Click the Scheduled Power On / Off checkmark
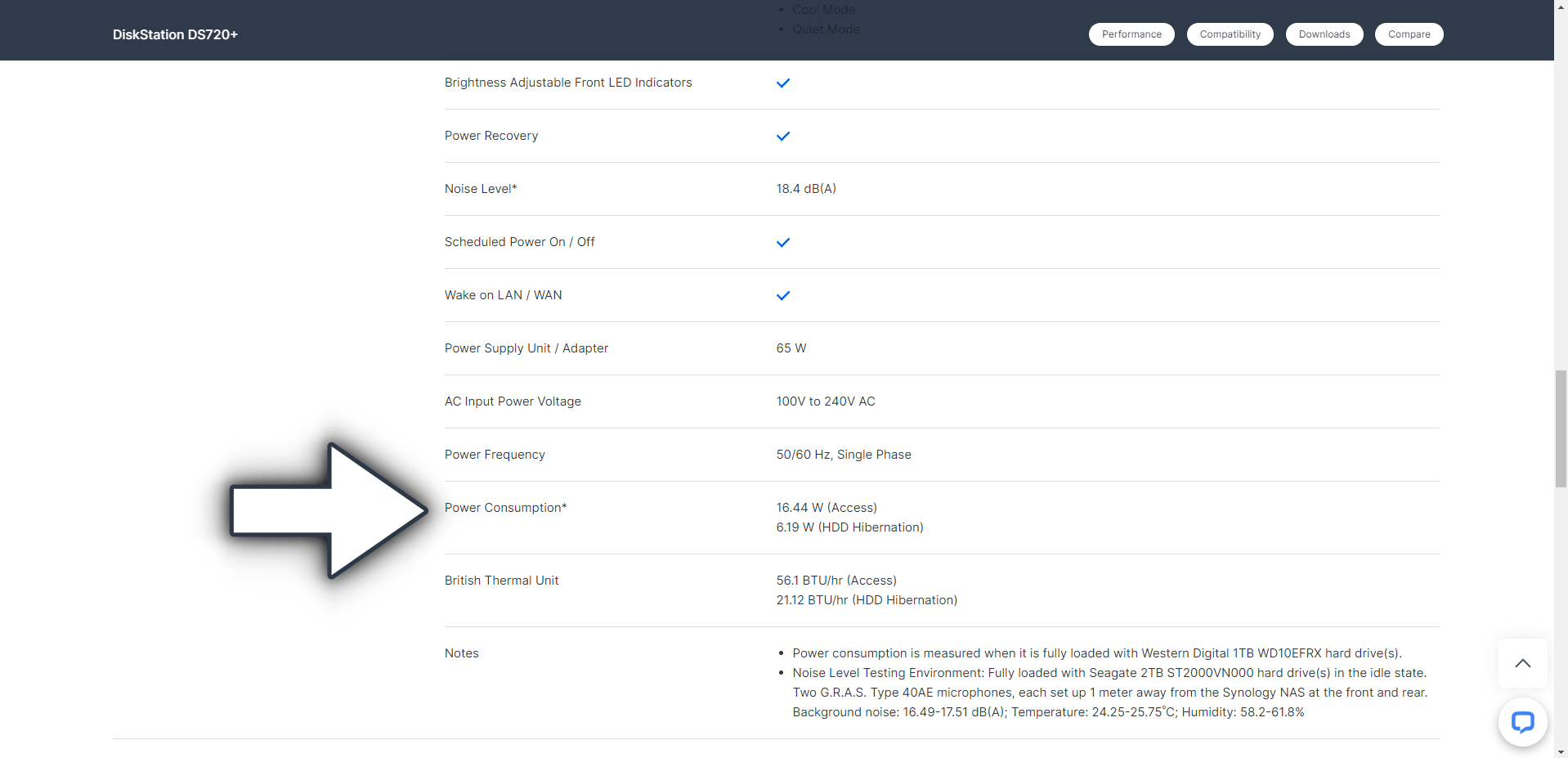 pos(783,242)
